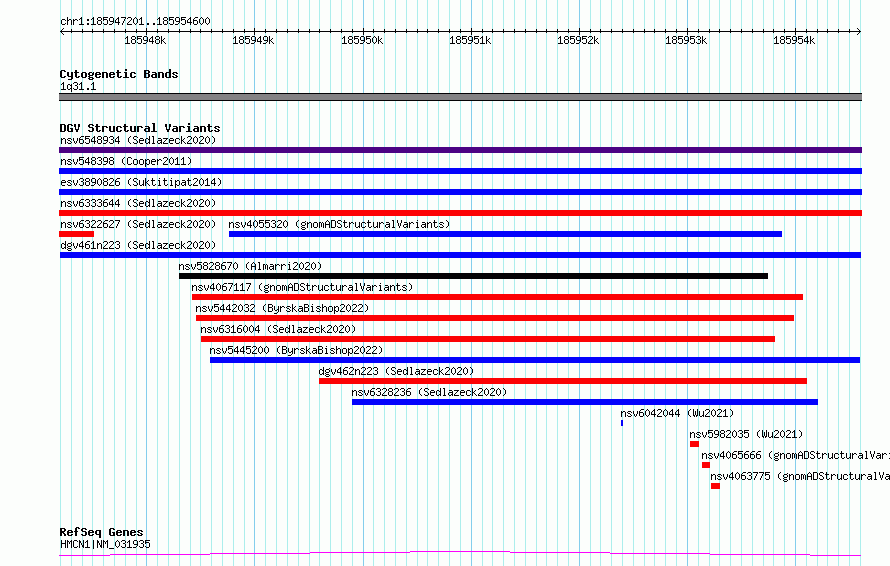Open the nsv4063775 gnomAD variant label
890x566 pixels.
(800, 476)
